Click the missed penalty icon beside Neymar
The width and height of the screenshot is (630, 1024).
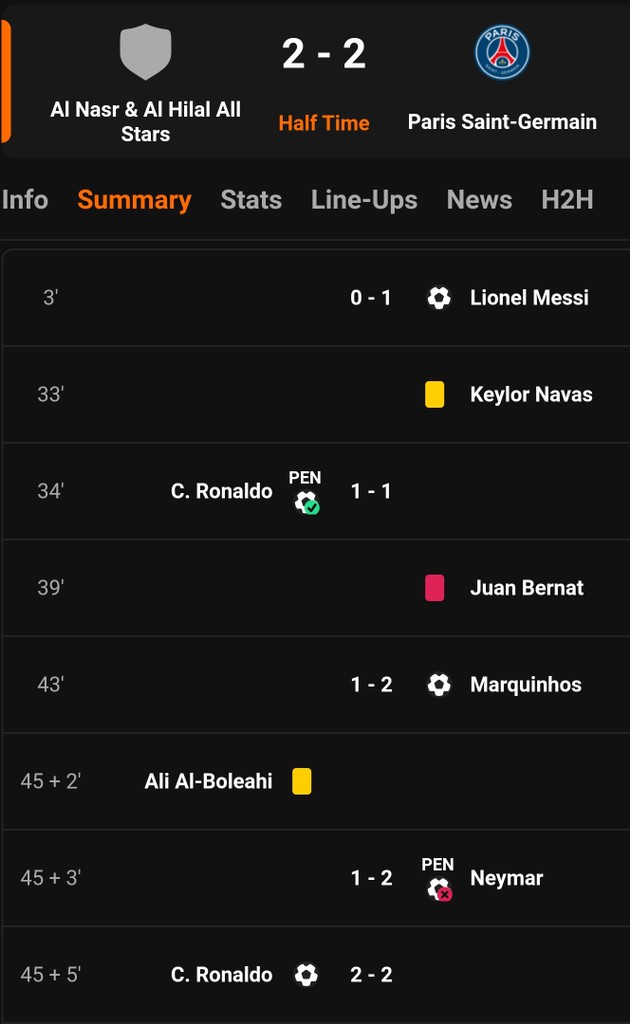click(439, 889)
